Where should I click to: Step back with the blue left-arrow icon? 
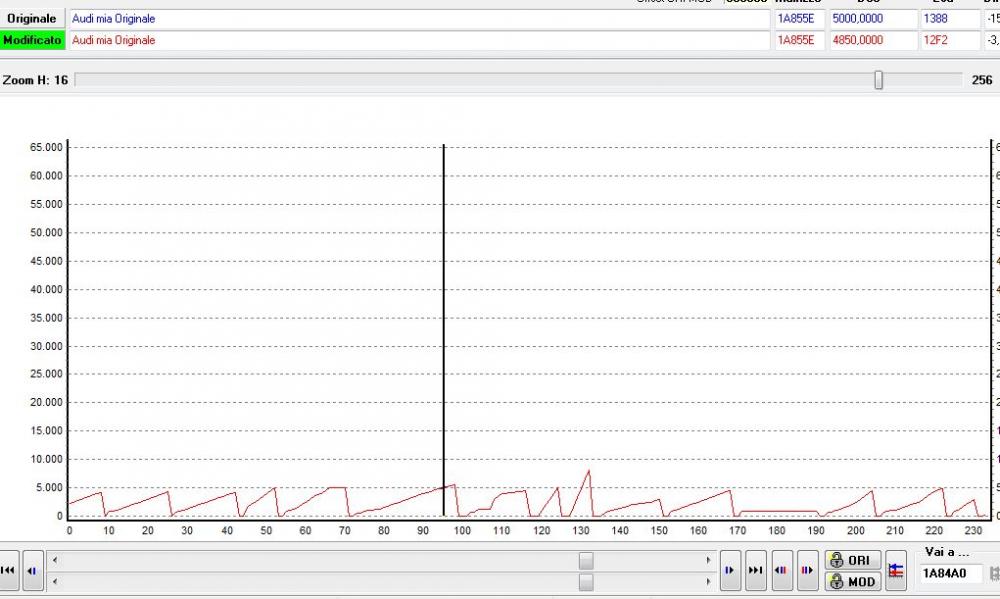(32, 570)
